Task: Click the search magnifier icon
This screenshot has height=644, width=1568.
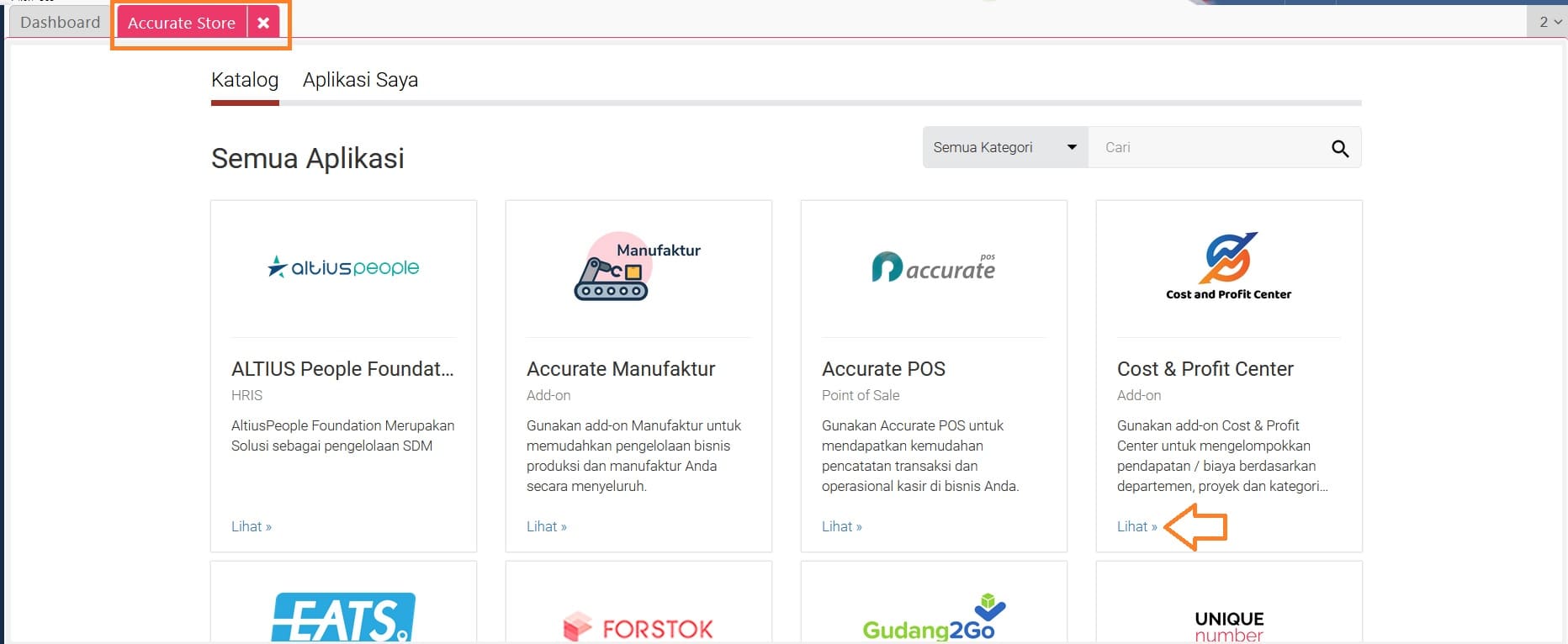Action: pyautogui.click(x=1340, y=149)
